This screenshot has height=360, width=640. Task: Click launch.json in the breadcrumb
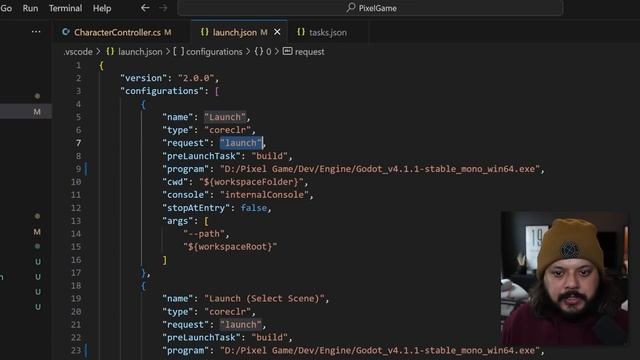140,52
